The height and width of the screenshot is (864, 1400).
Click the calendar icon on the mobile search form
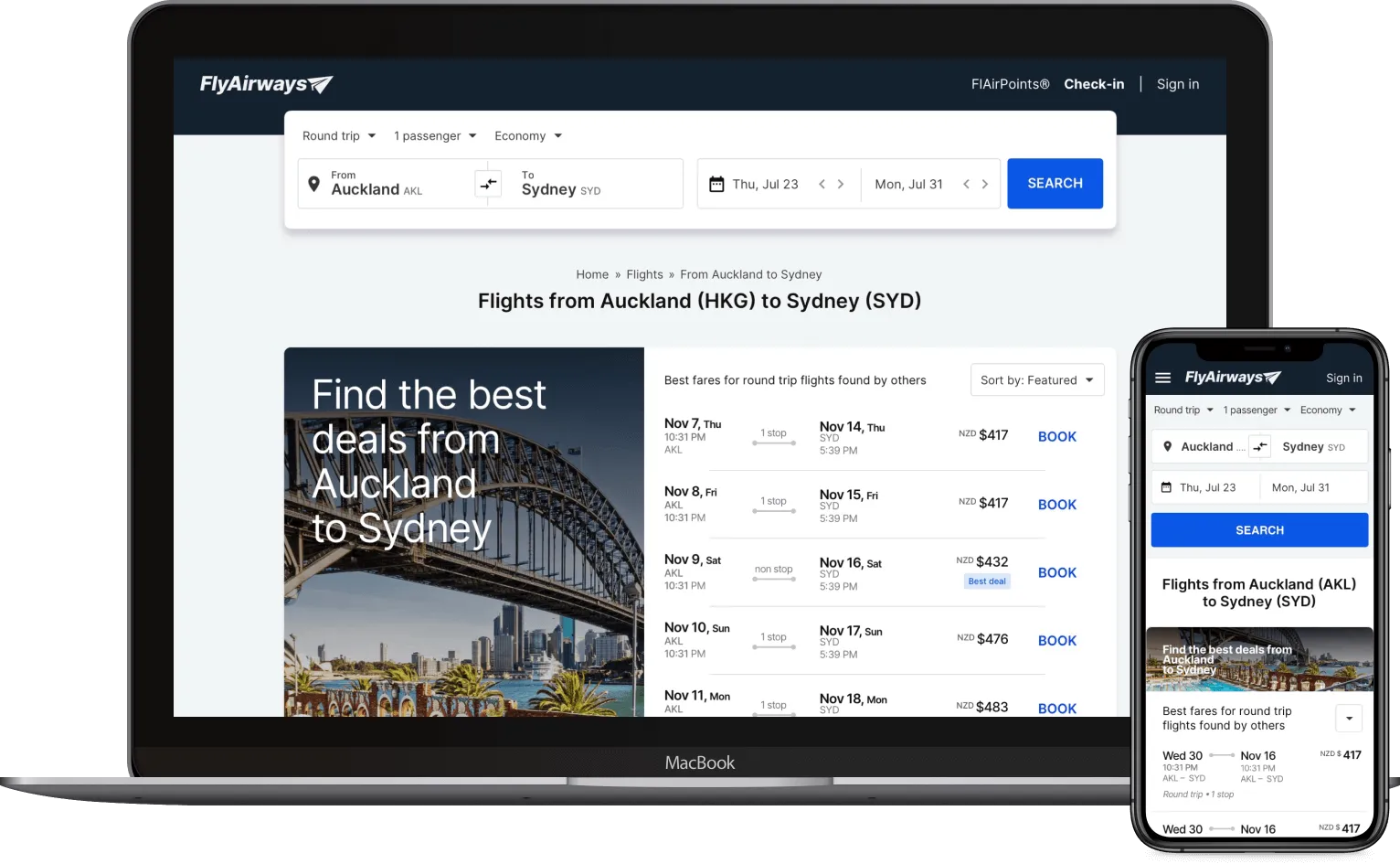(1164, 486)
